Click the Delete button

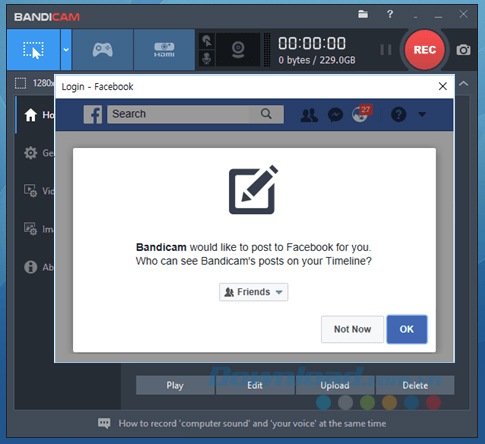[x=415, y=385]
